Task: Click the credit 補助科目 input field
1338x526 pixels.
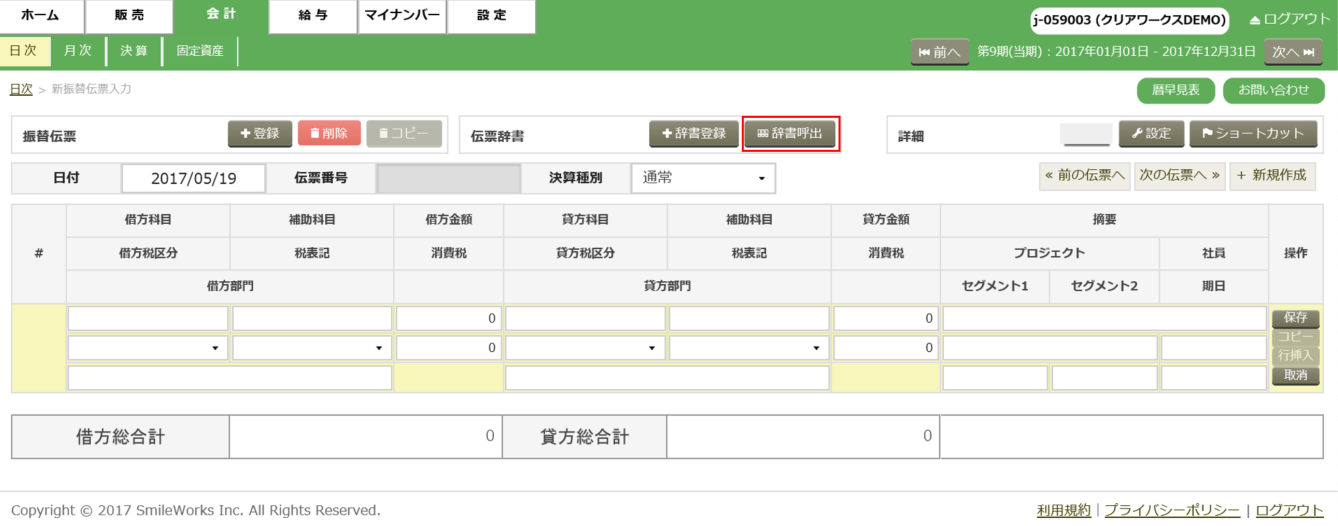Action: (x=749, y=318)
